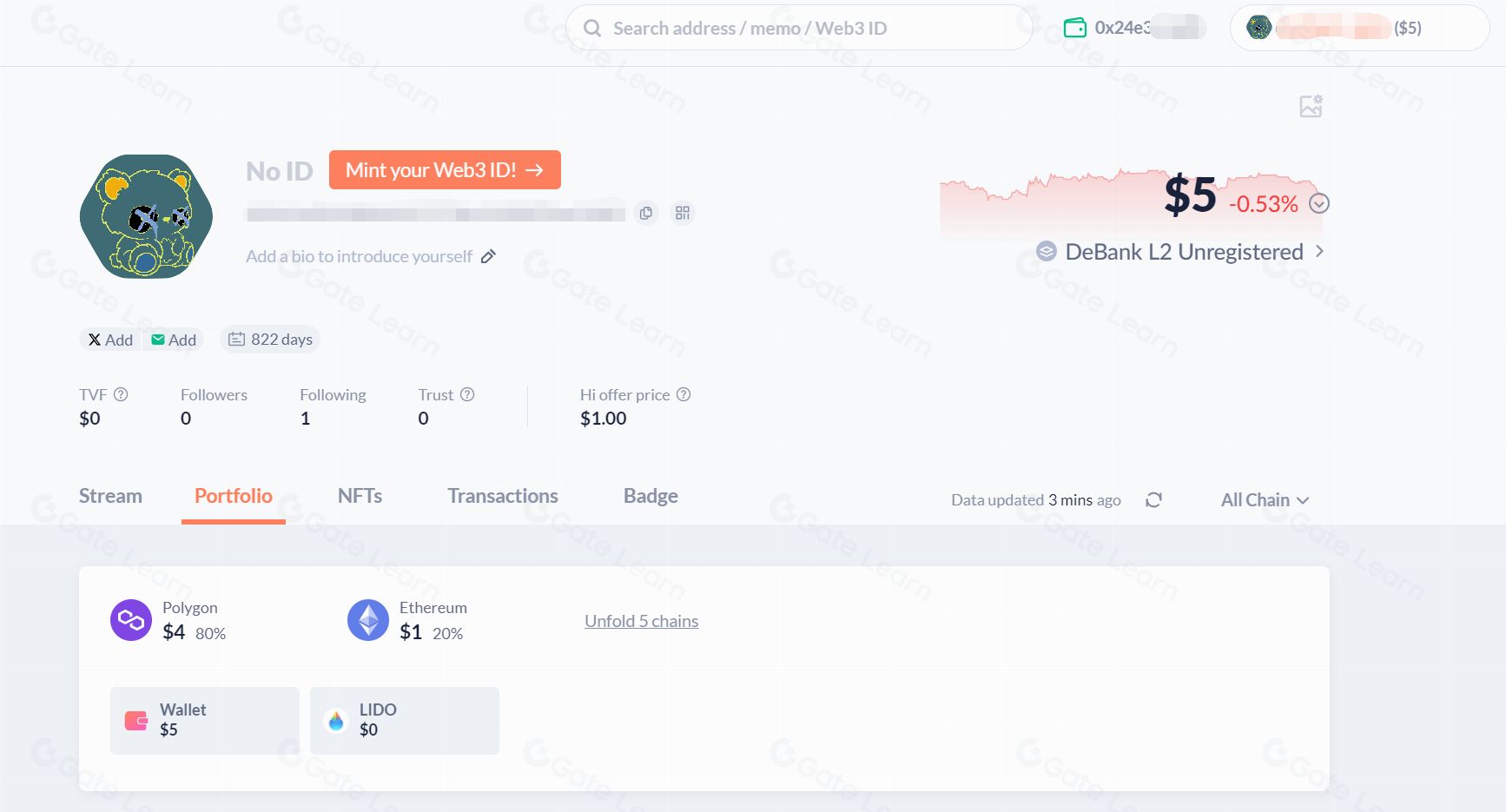1506x812 pixels.
Task: Open the Transactions tab
Action: 503,496
